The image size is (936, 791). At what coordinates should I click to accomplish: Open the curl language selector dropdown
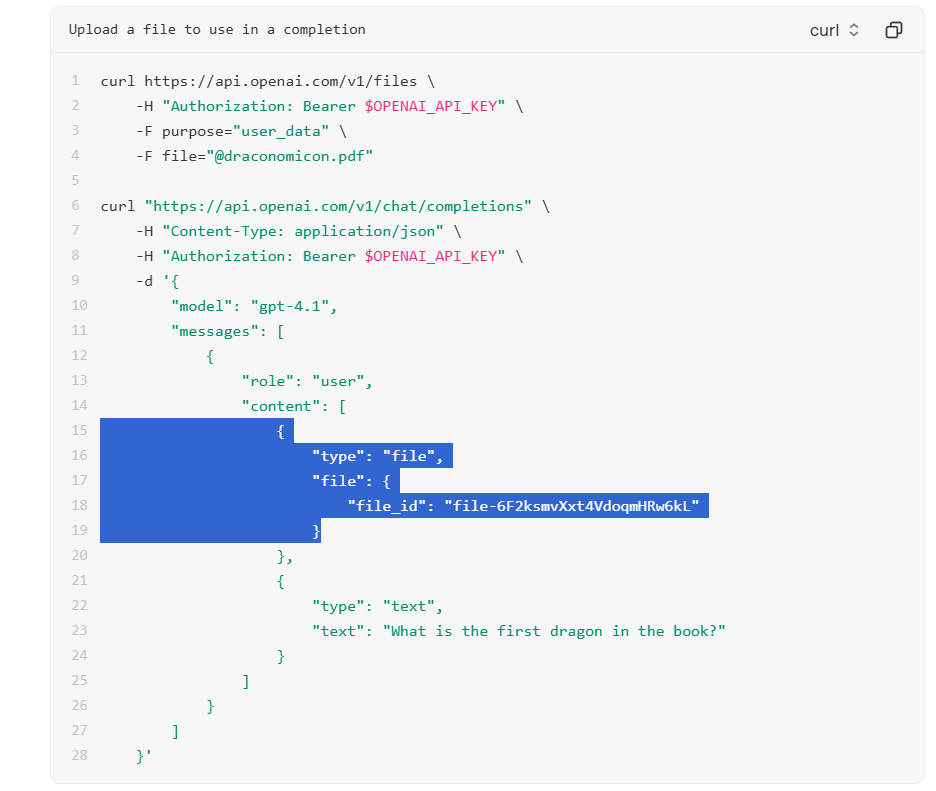[x=835, y=30]
